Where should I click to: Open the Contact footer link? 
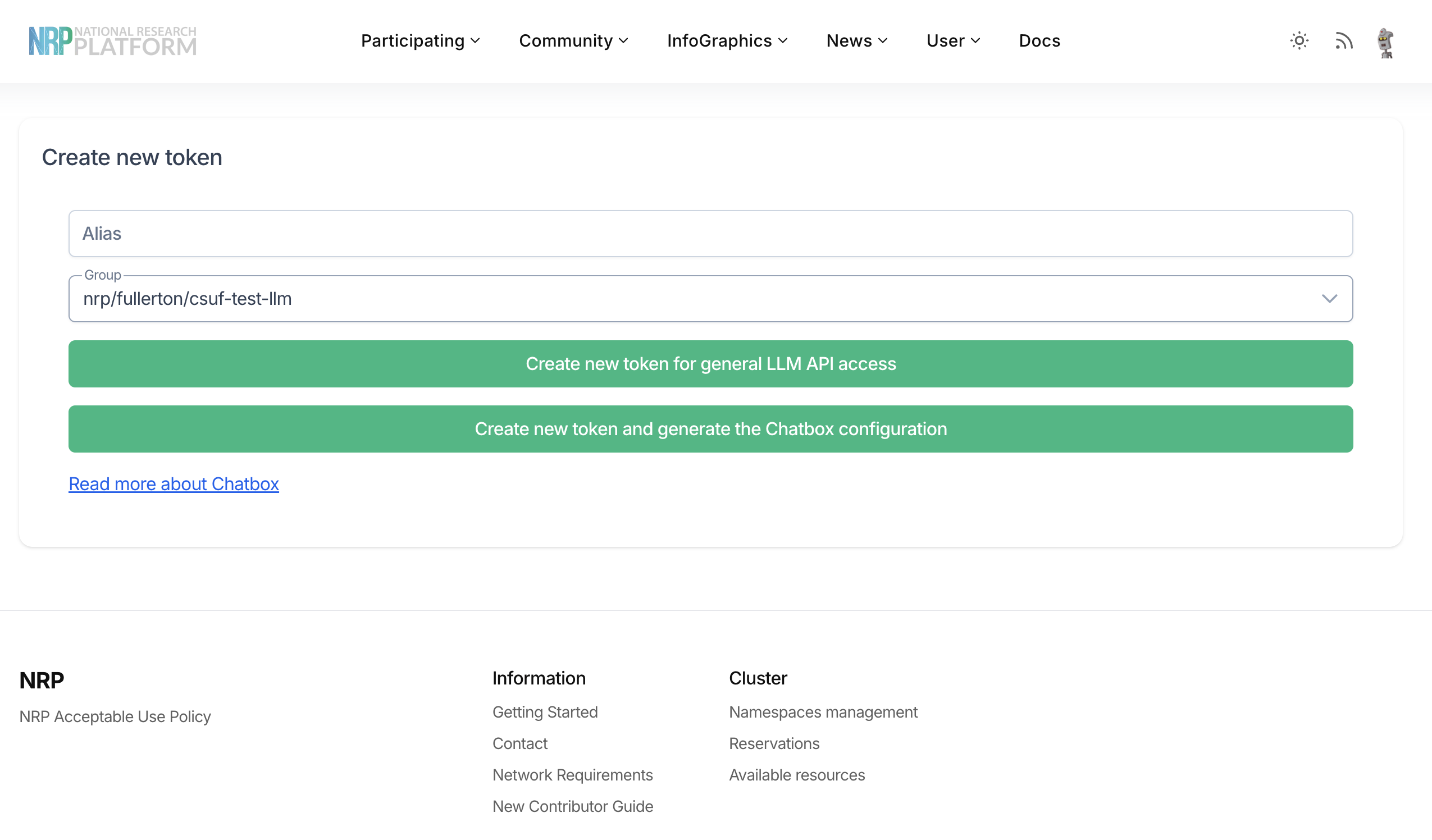[x=520, y=743]
